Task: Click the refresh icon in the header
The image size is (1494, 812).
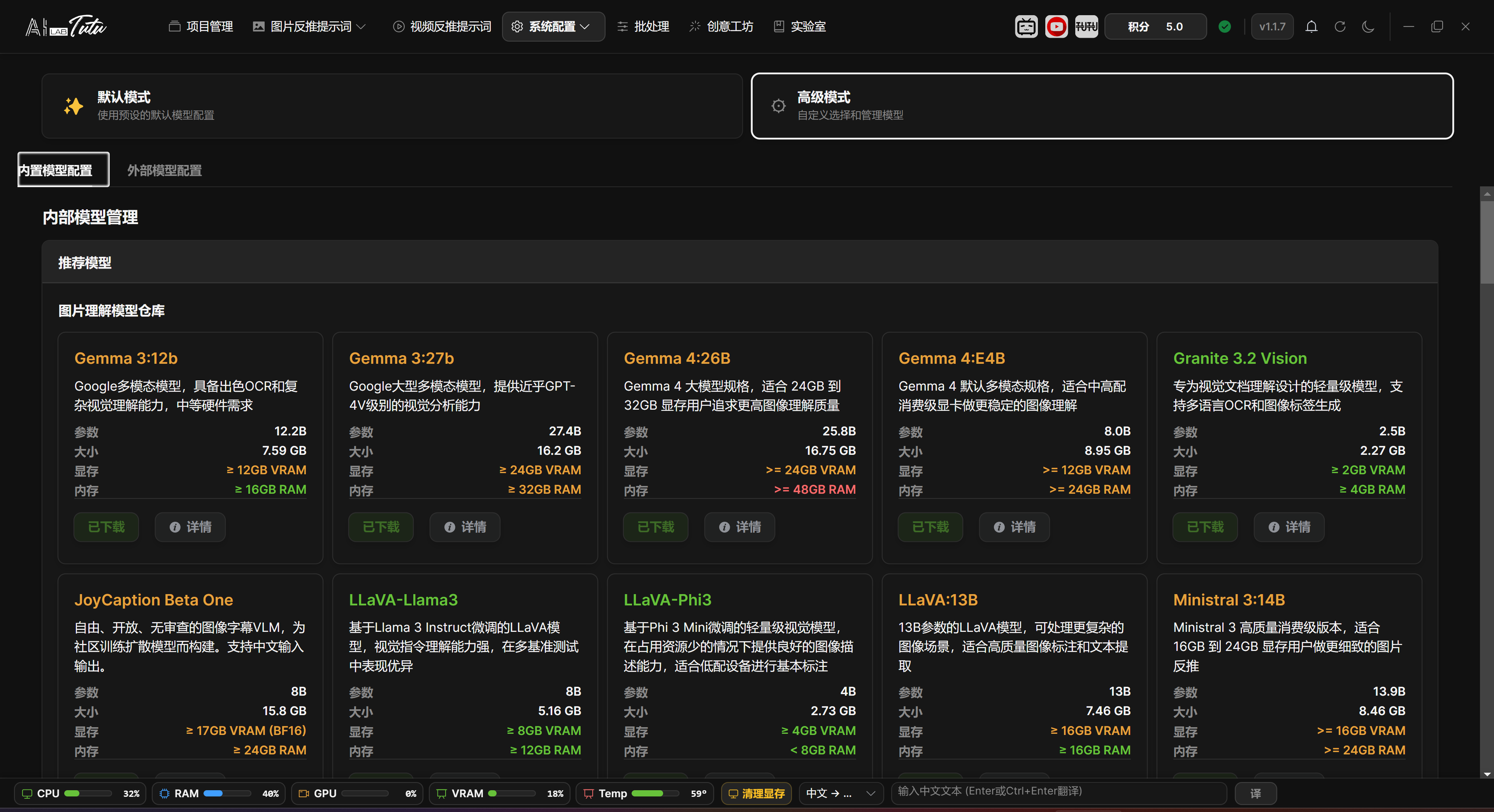Action: [x=1340, y=27]
